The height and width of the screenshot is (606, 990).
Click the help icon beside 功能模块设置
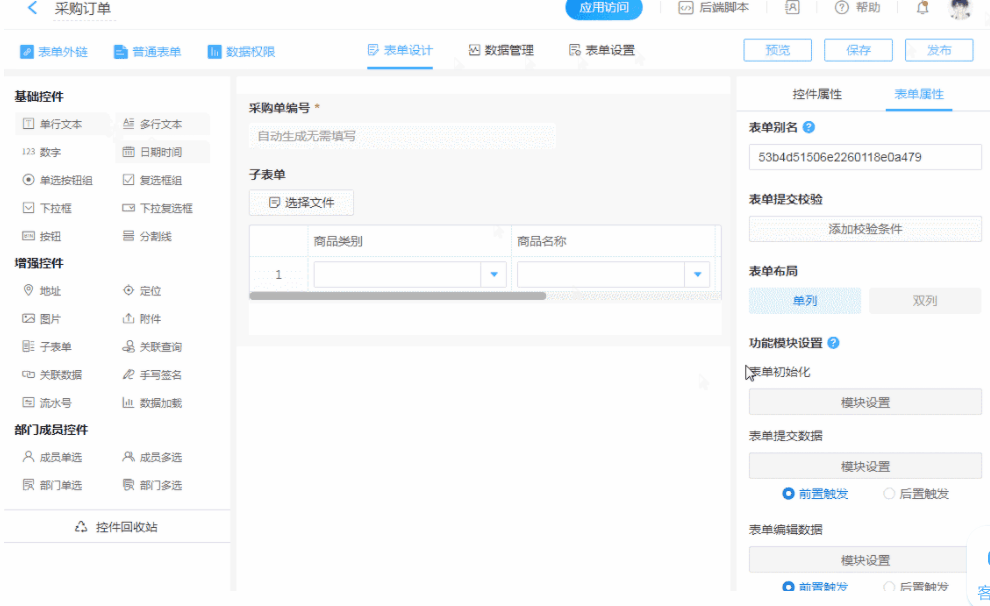tap(833, 343)
